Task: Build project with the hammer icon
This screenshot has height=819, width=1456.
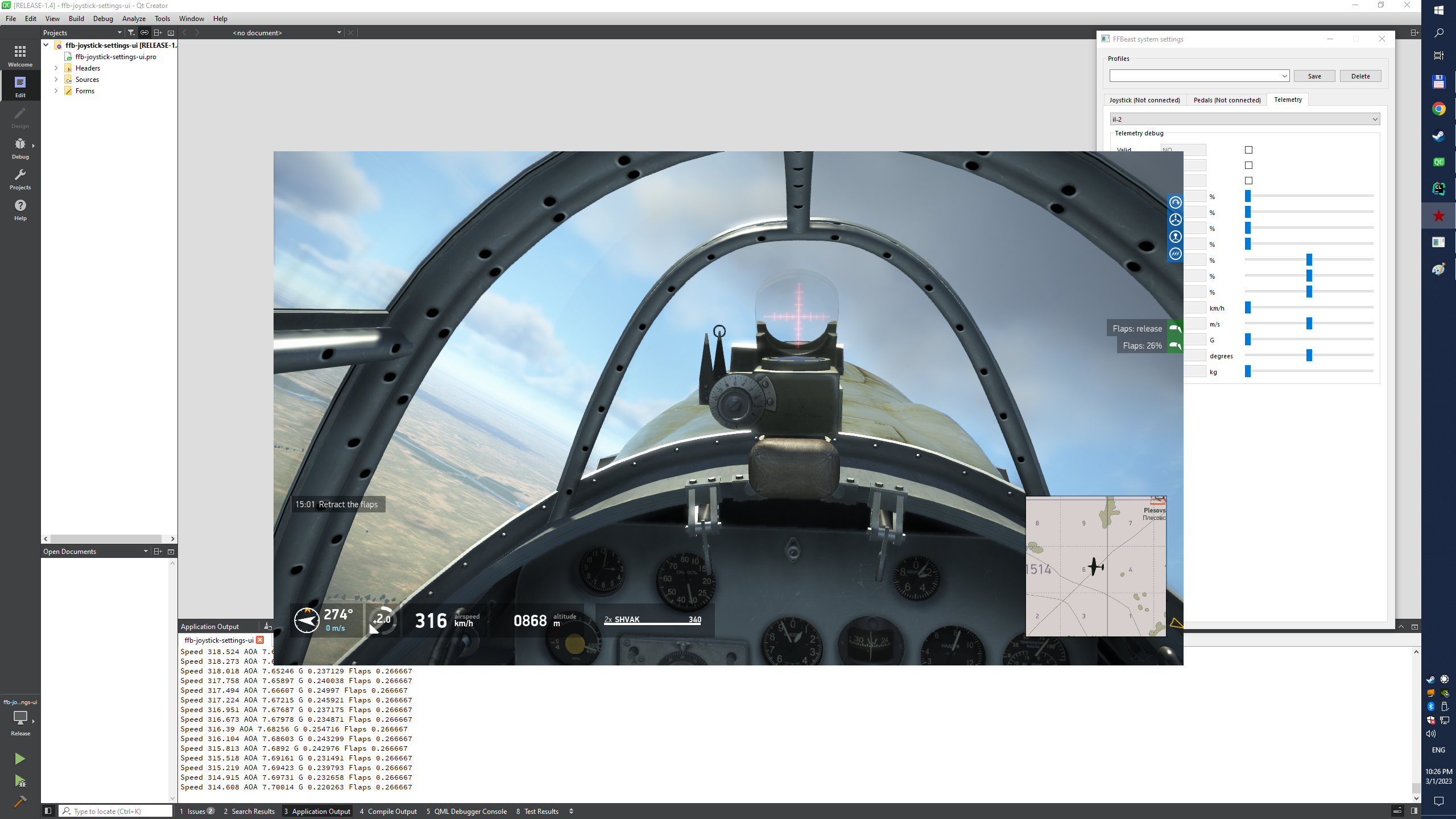Action: coord(20,801)
